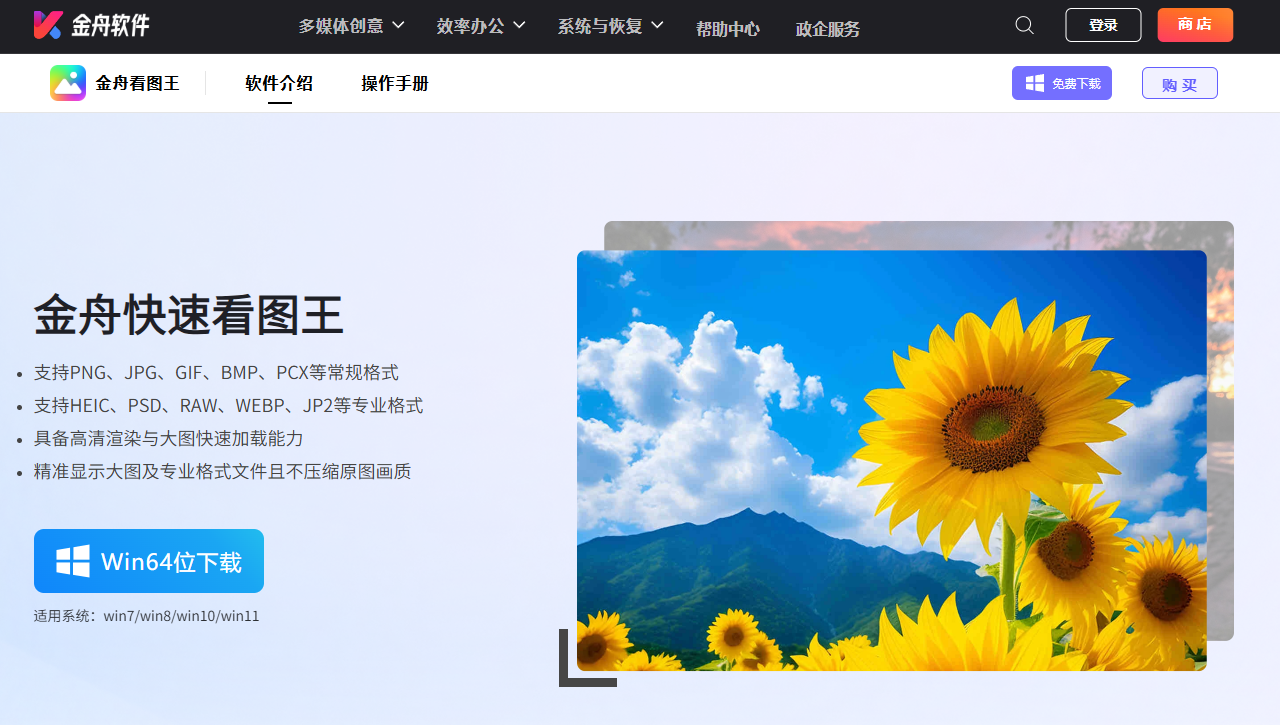Screen dimensions: 1280x725
Task: Select the sunflower preview image
Action: click(891, 460)
